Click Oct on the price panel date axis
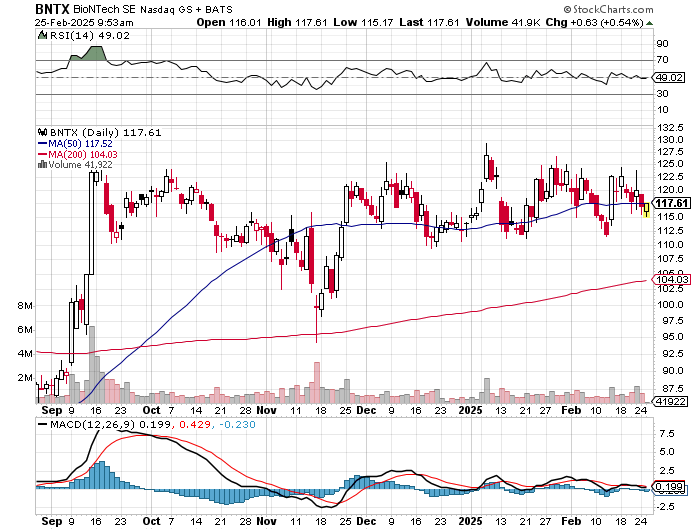 (x=151, y=410)
